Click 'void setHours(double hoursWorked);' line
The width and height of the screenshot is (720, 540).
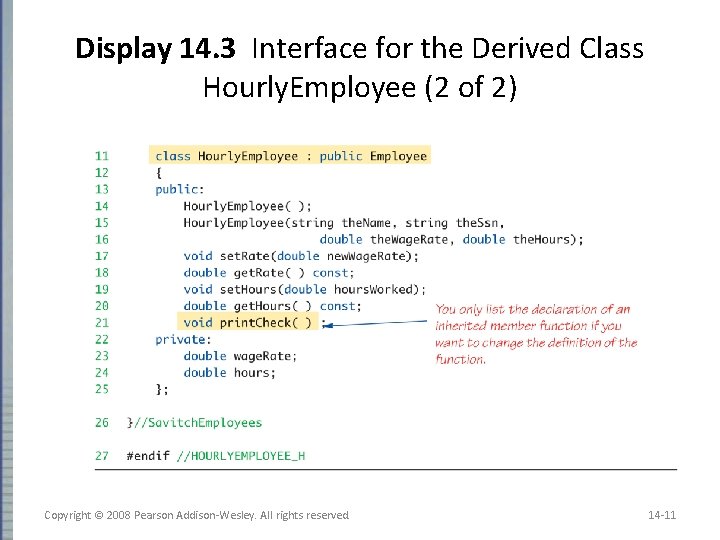(304, 289)
